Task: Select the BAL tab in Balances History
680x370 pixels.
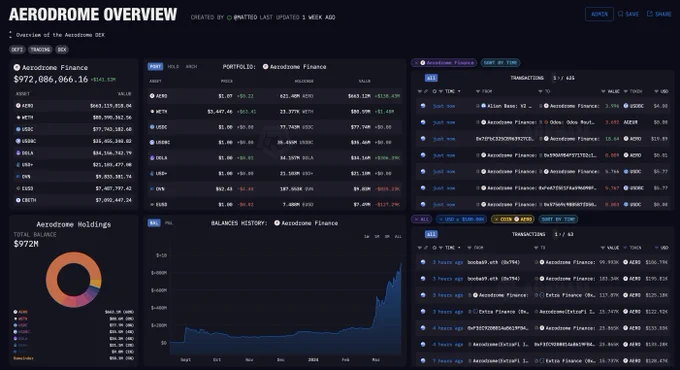Action: [154, 223]
